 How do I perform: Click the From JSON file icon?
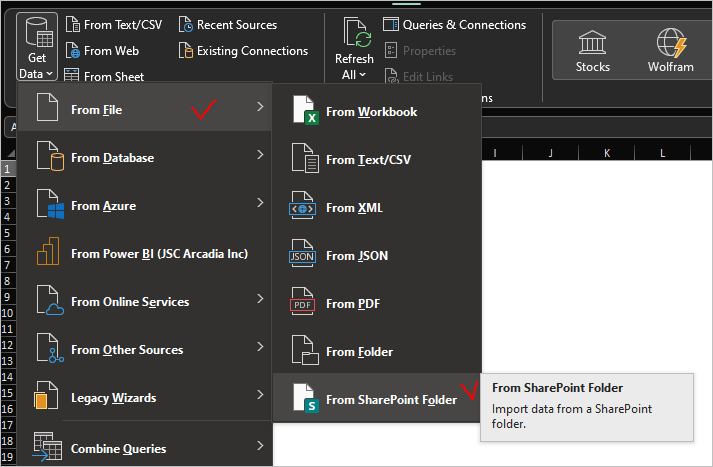(x=303, y=255)
